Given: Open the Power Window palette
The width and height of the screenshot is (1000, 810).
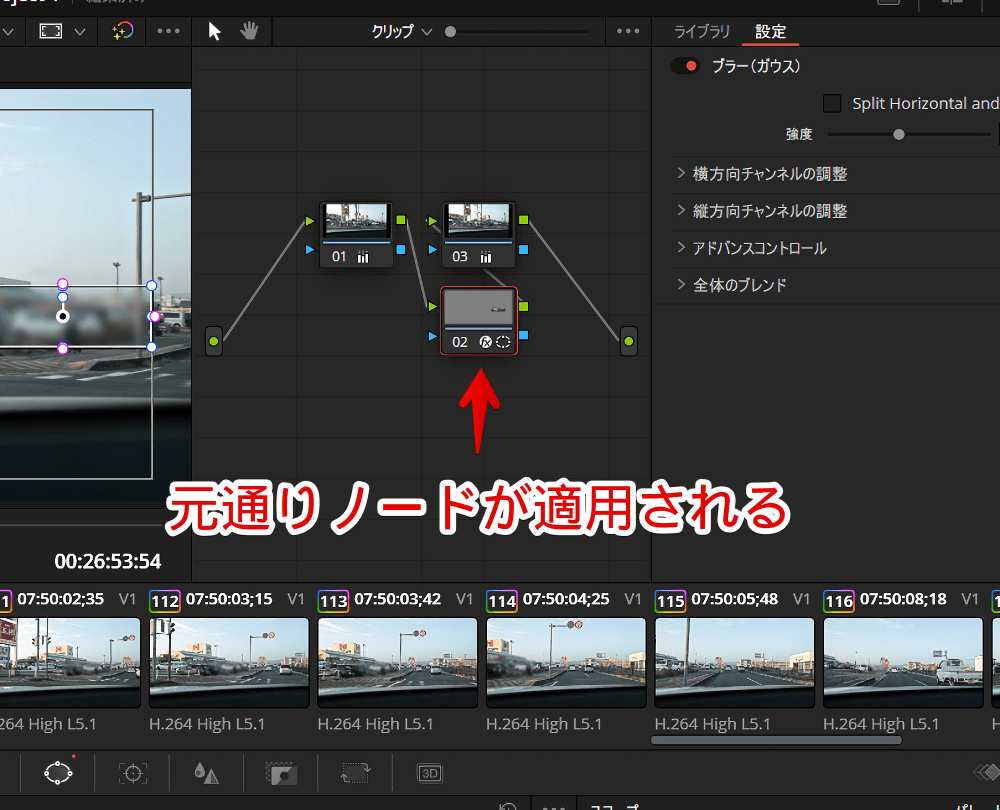Looking at the screenshot, I should [58, 772].
